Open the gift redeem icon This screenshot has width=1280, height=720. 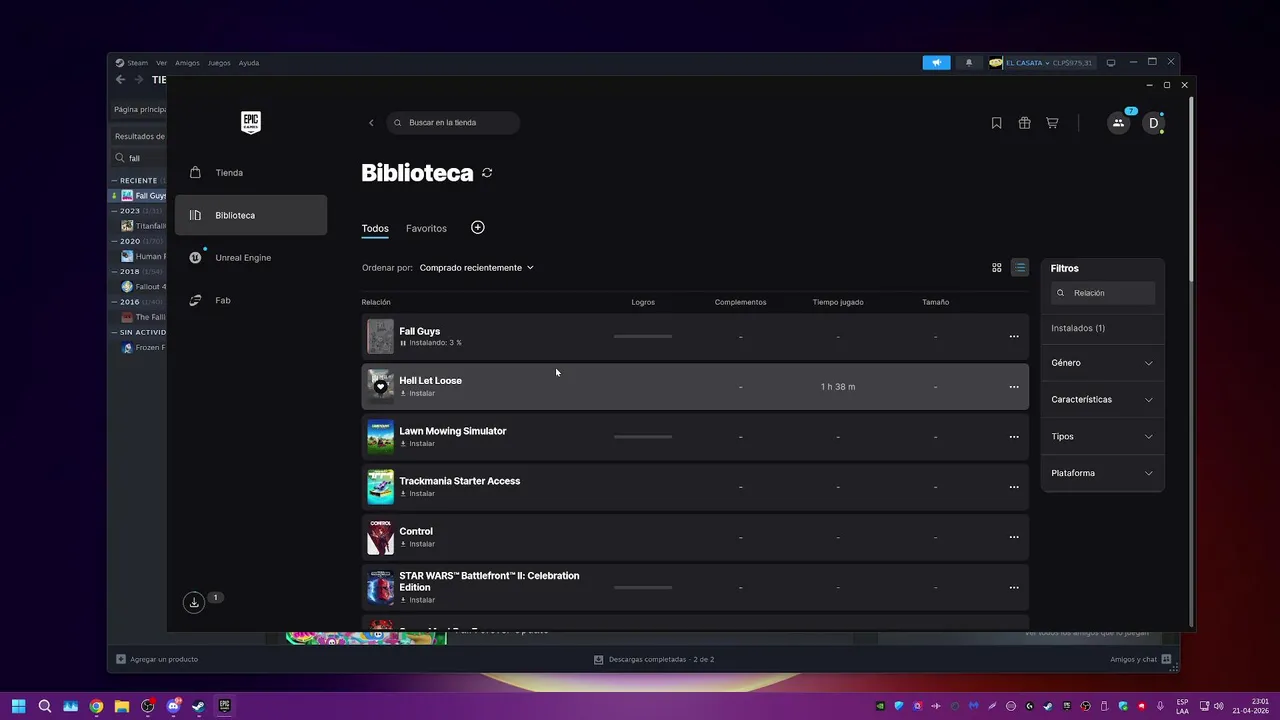coord(1024,123)
